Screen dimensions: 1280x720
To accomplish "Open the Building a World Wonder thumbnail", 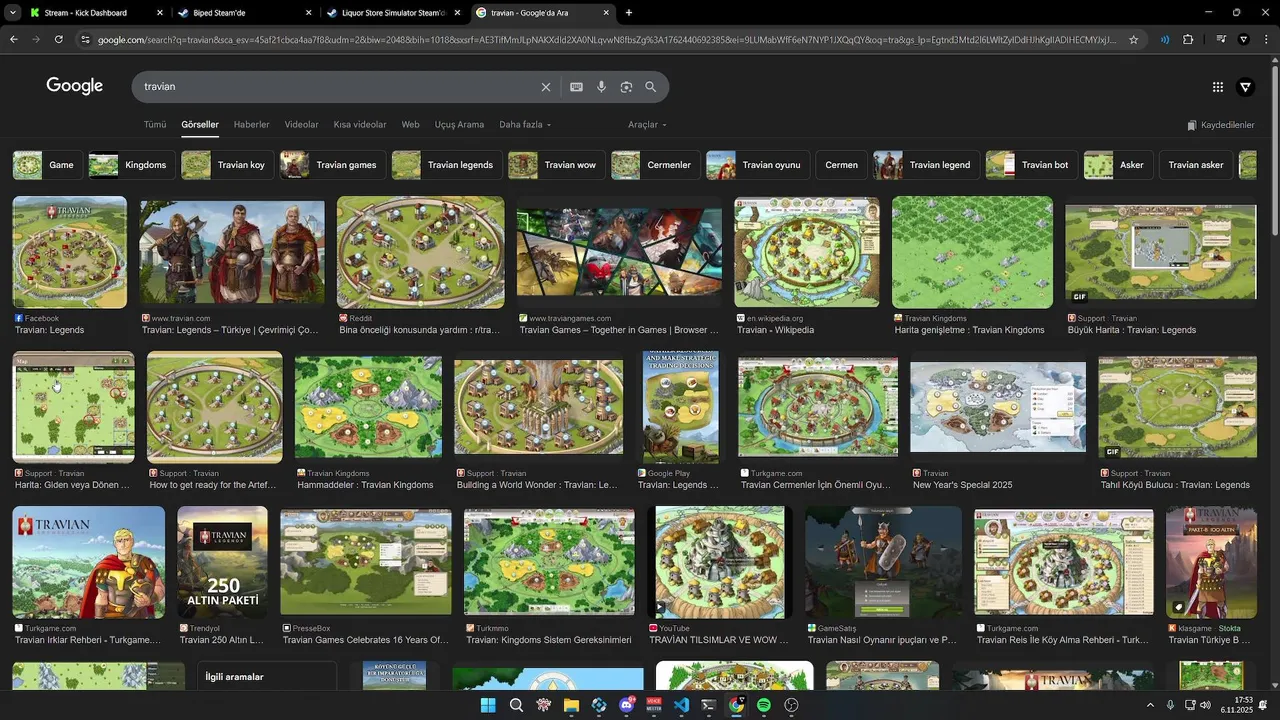I will tap(538, 408).
